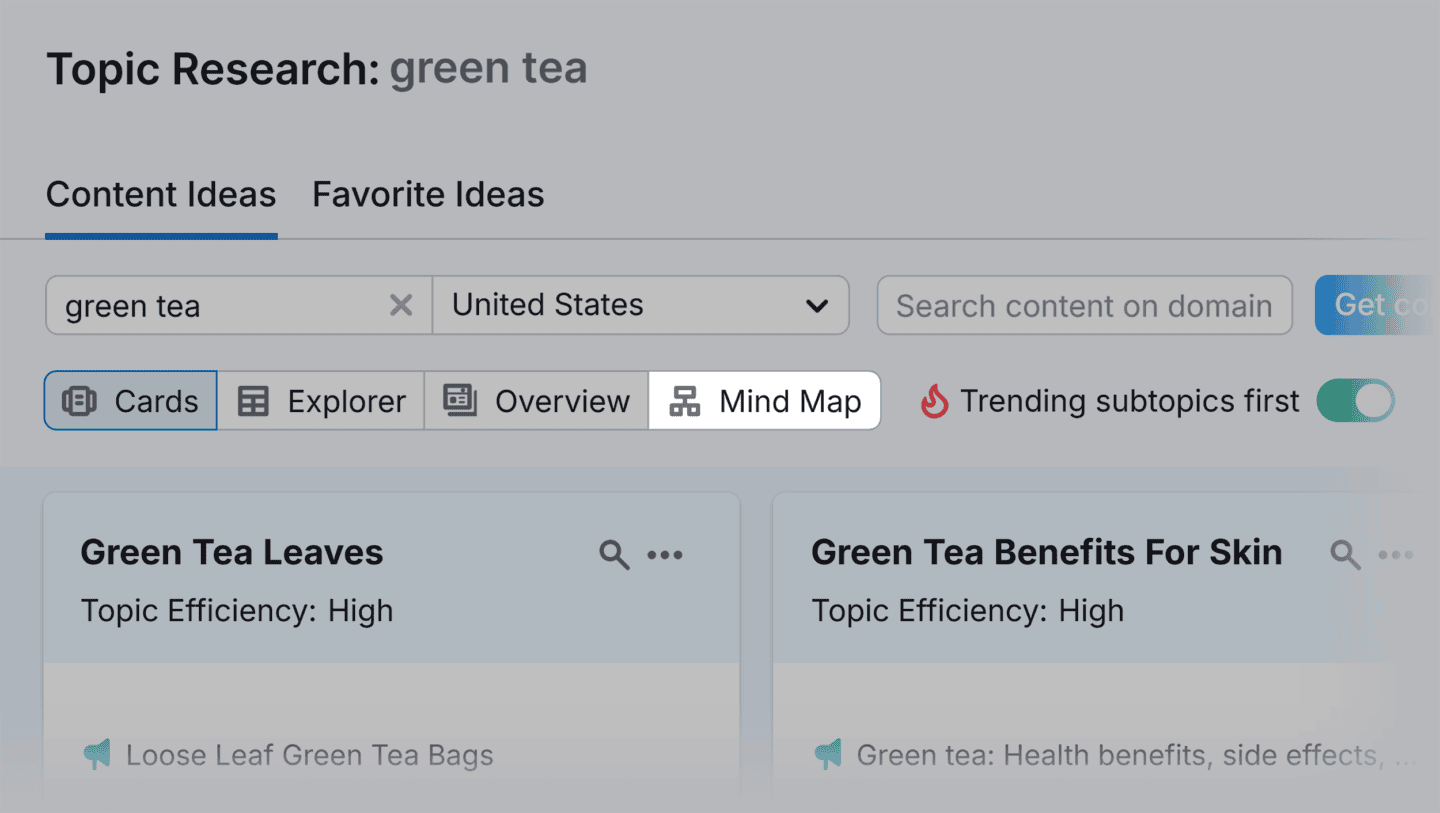This screenshot has width=1440, height=813.
Task: Switch to Explorer view using its icon
Action: pos(252,400)
